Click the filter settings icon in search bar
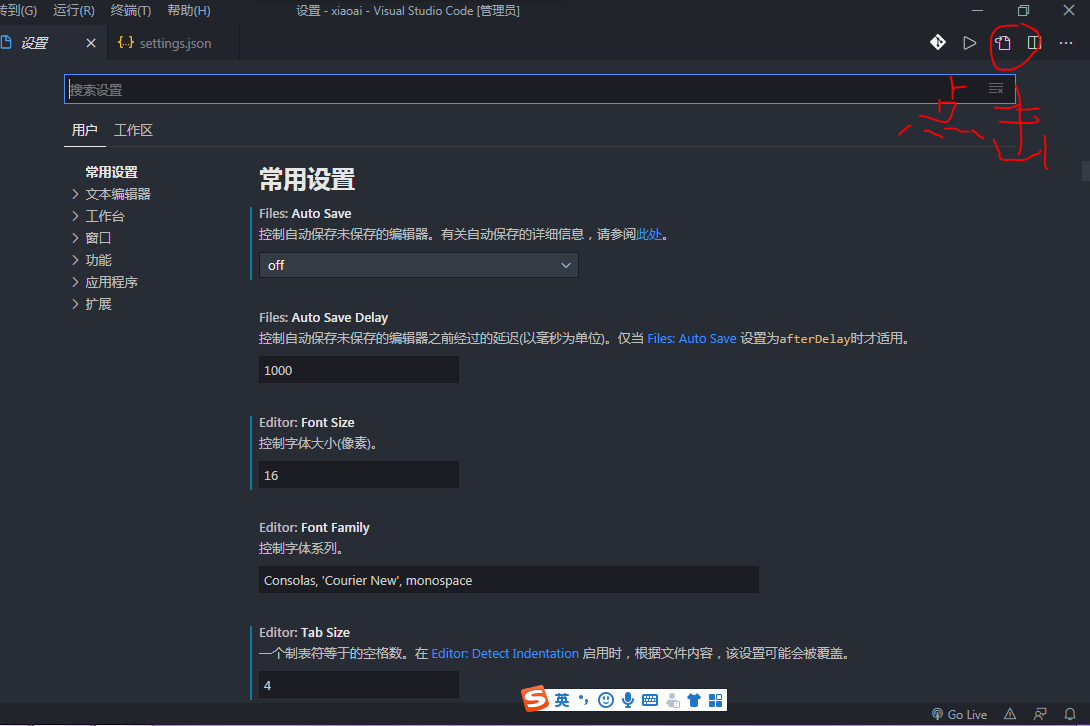This screenshot has height=726, width=1090. pyautogui.click(x=995, y=88)
